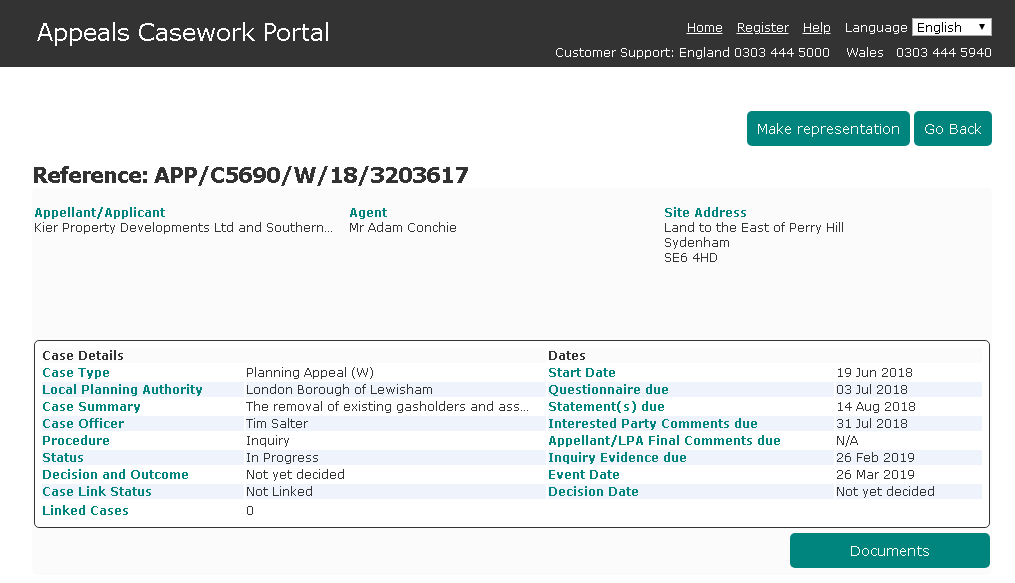The image size is (1015, 583).
Task: Click the Linked Cases count 0
Action: click(x=250, y=511)
